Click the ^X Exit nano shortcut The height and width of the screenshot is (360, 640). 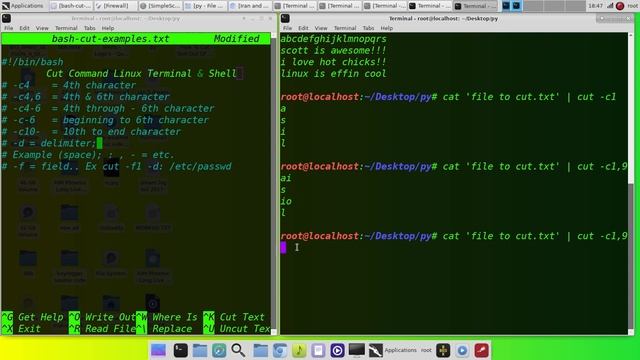(21, 329)
